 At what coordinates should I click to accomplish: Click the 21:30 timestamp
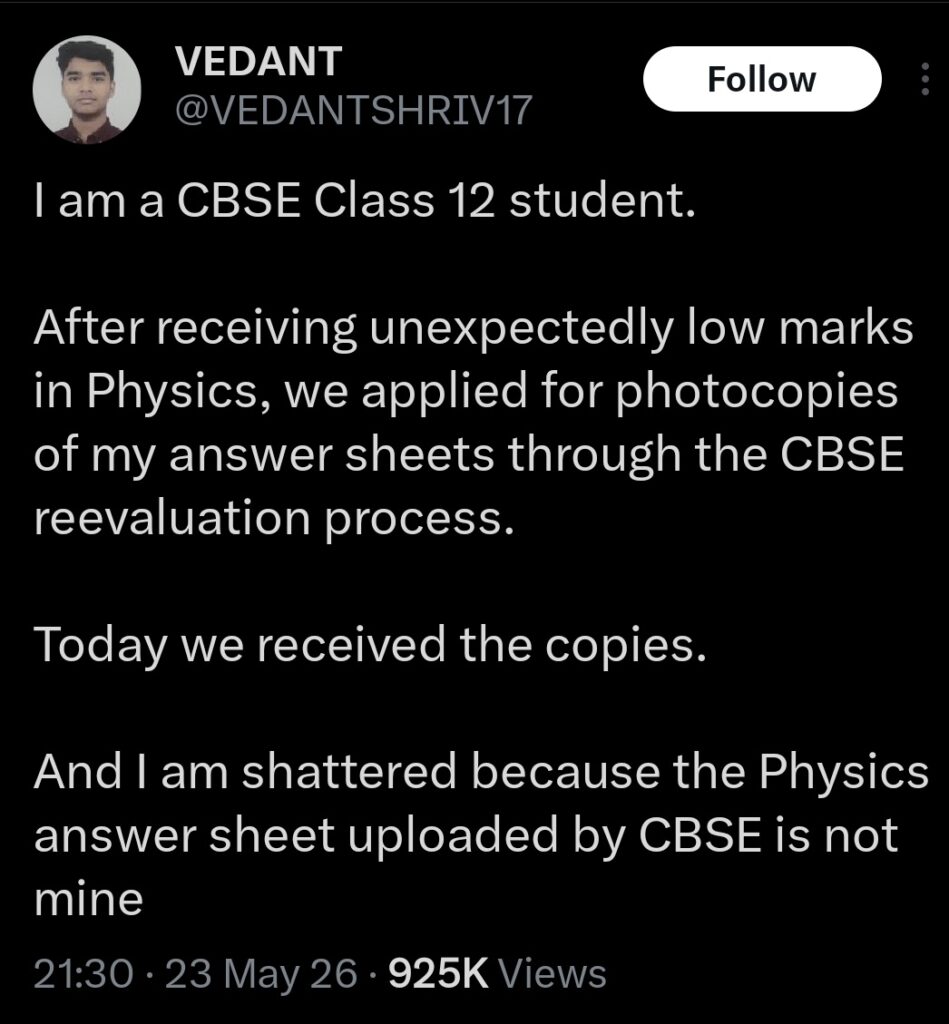coord(83,973)
